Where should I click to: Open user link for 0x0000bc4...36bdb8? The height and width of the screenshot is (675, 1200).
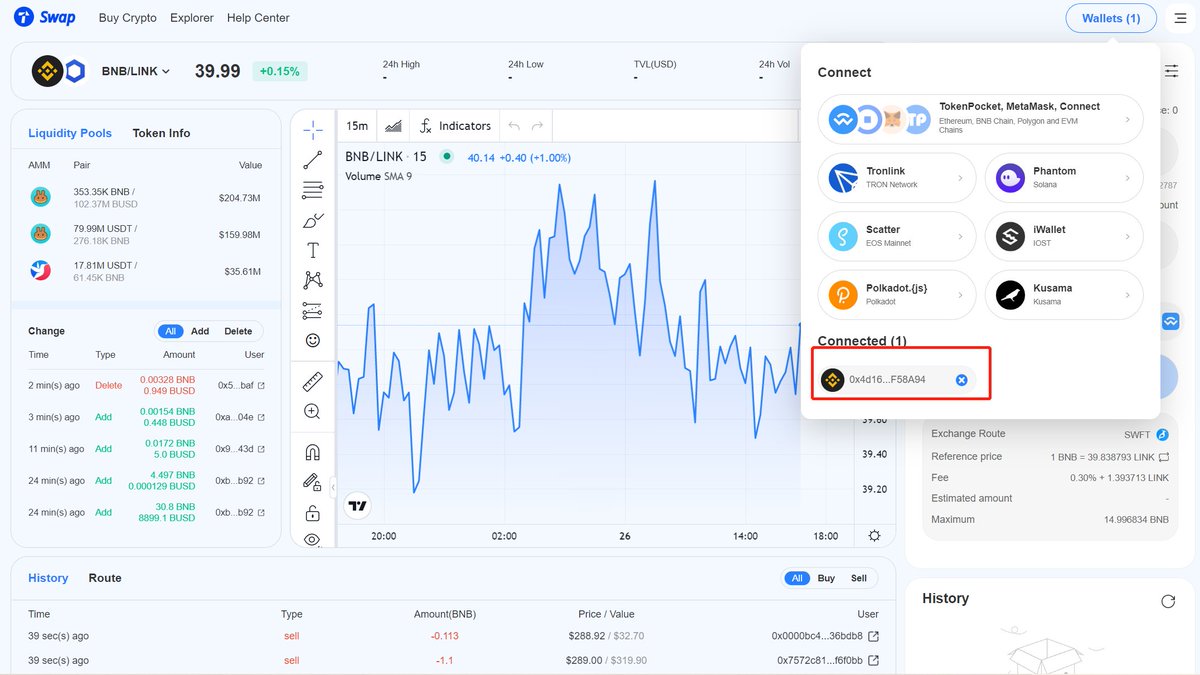(873, 636)
